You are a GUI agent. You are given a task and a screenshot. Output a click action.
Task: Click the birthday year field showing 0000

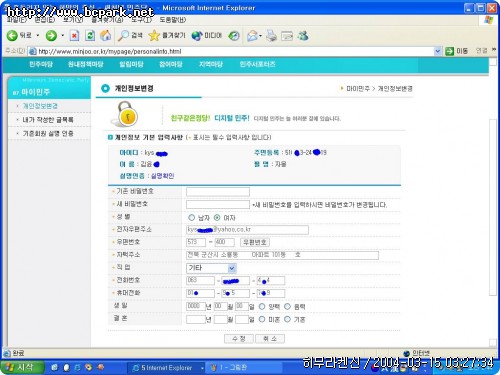pyautogui.click(x=196, y=306)
